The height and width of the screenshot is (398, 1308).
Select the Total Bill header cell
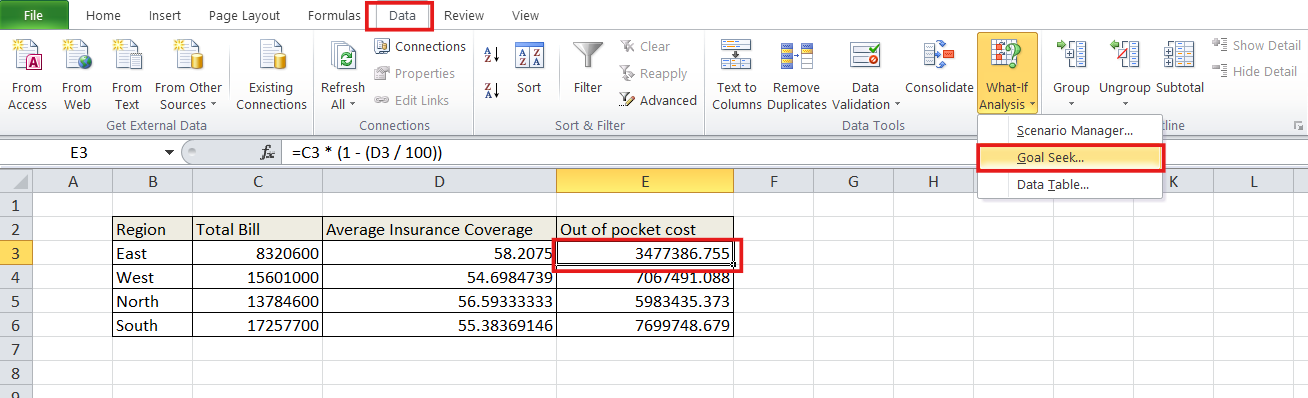pos(258,229)
